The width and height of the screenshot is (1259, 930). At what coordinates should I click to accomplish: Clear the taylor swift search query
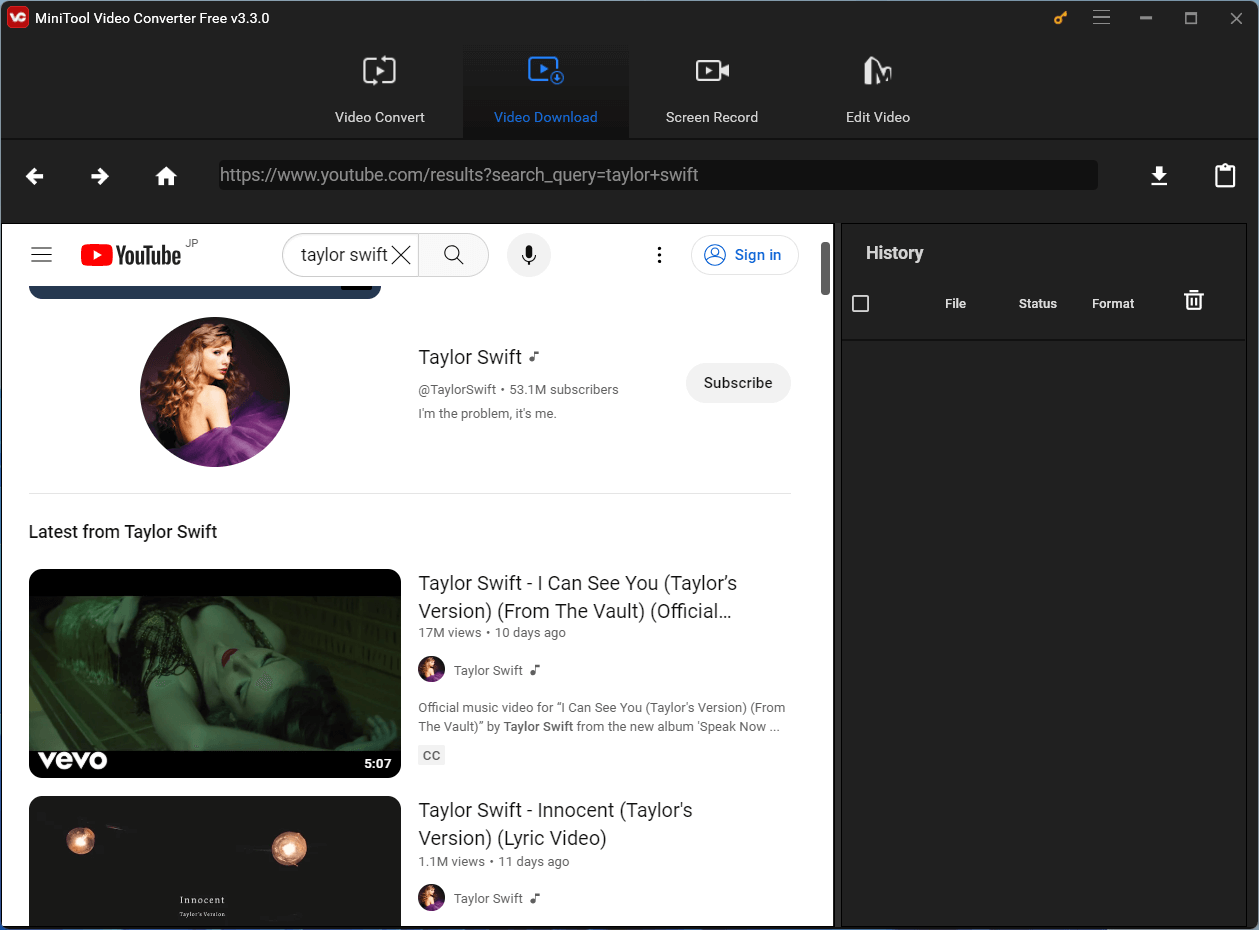tap(401, 255)
